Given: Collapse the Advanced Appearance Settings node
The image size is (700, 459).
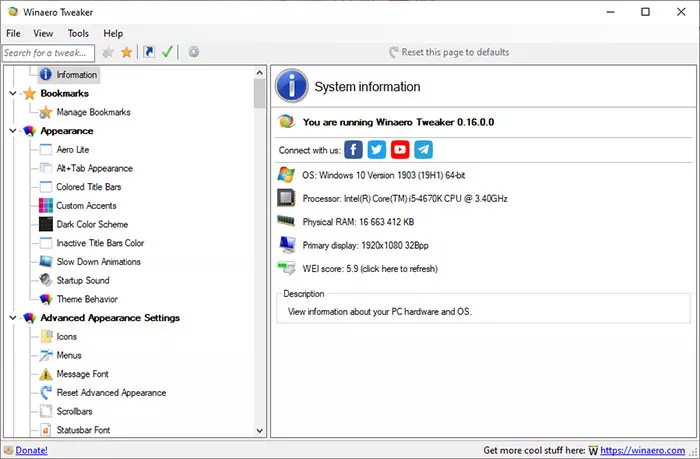Looking at the screenshot, I should point(12,318).
